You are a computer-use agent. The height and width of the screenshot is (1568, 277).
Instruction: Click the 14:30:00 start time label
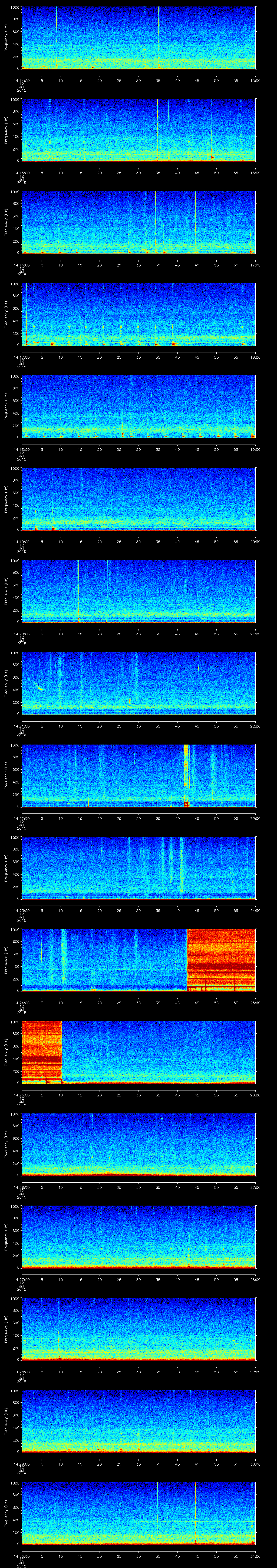[21, 1556]
